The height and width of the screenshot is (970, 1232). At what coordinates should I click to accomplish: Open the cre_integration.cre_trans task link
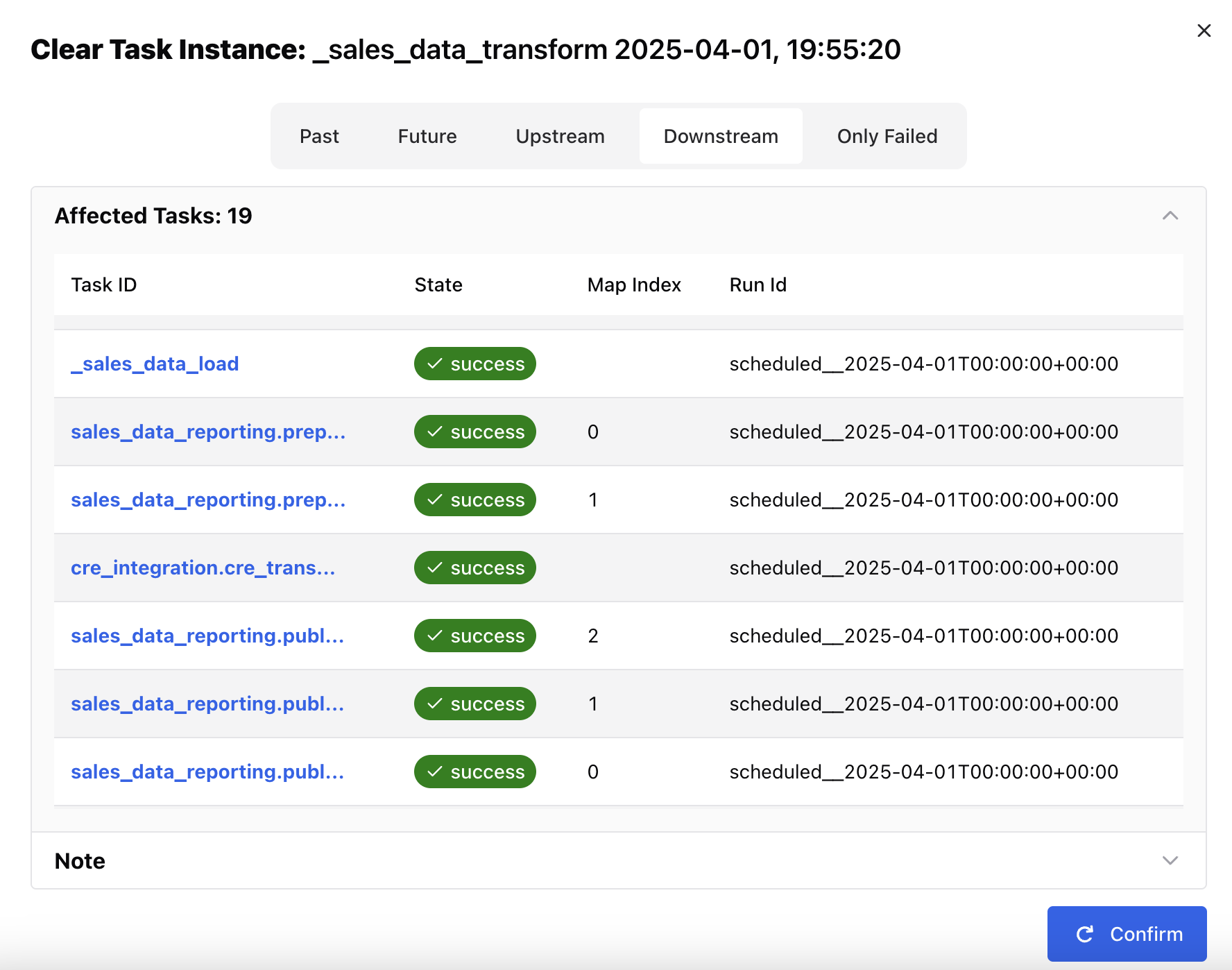pyautogui.click(x=203, y=568)
